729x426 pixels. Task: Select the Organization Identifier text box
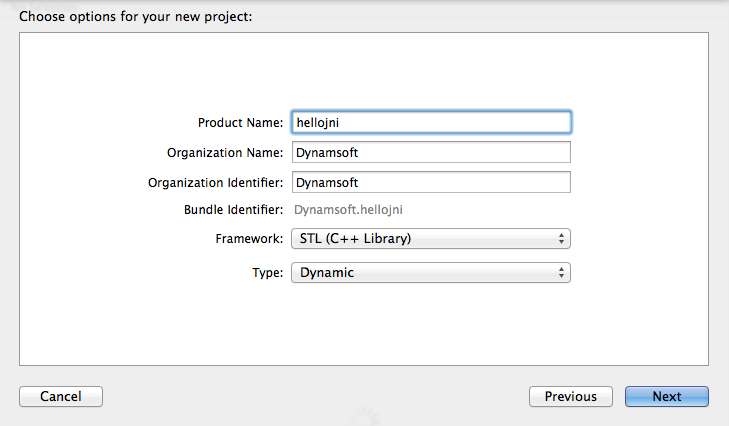pos(430,182)
